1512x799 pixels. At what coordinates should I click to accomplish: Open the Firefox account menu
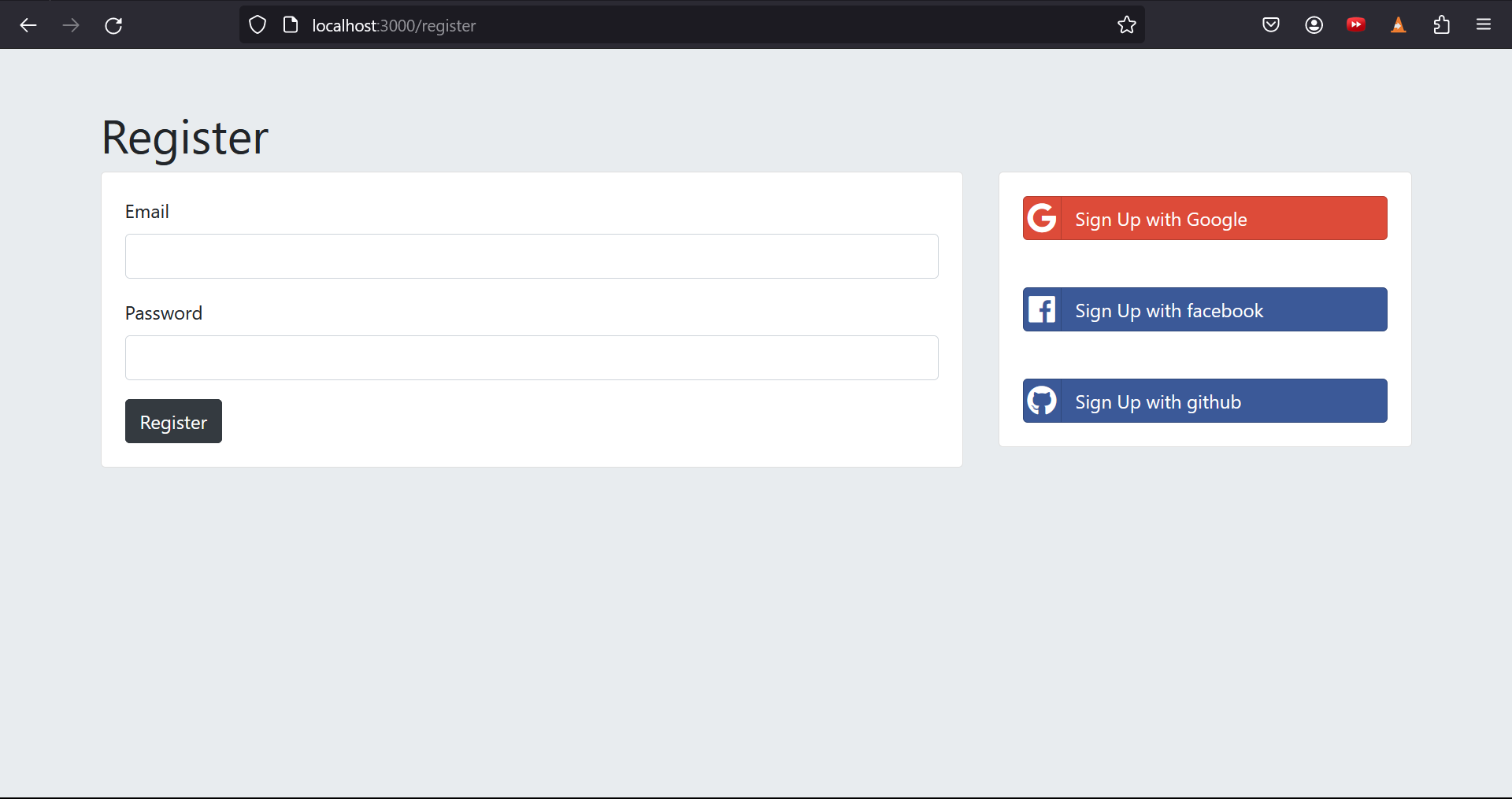point(1313,24)
